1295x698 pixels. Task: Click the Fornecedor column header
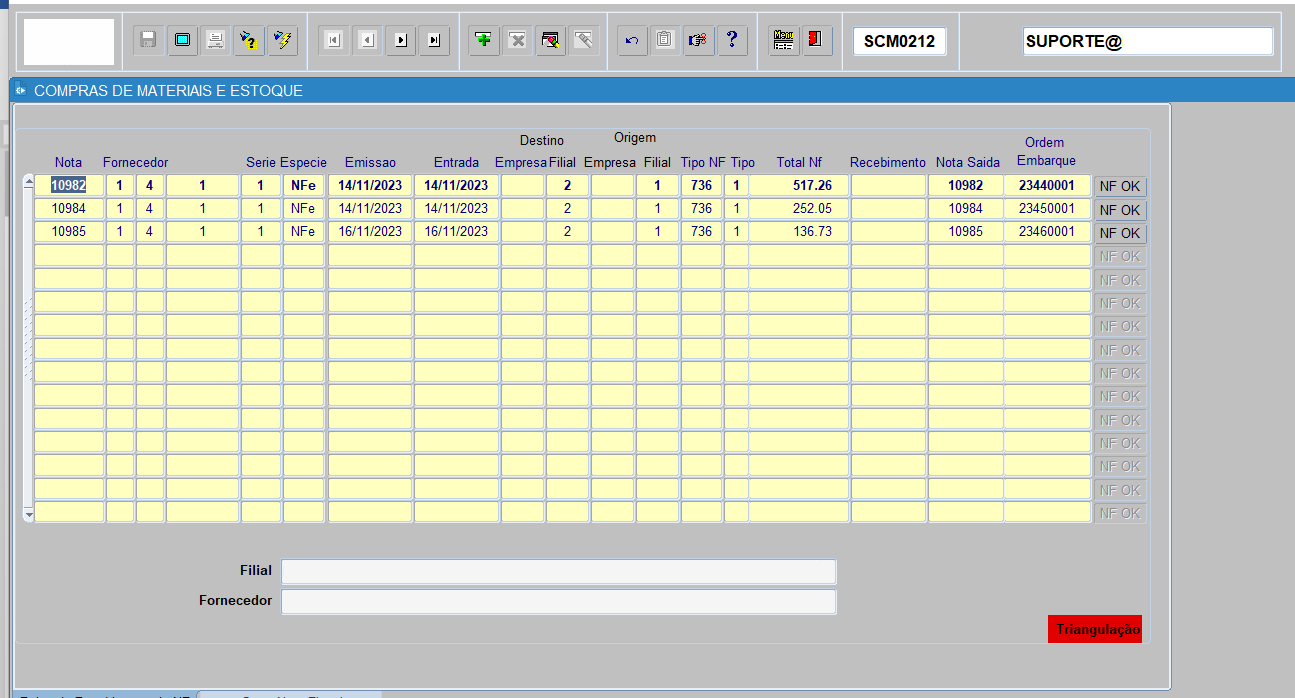click(x=135, y=162)
